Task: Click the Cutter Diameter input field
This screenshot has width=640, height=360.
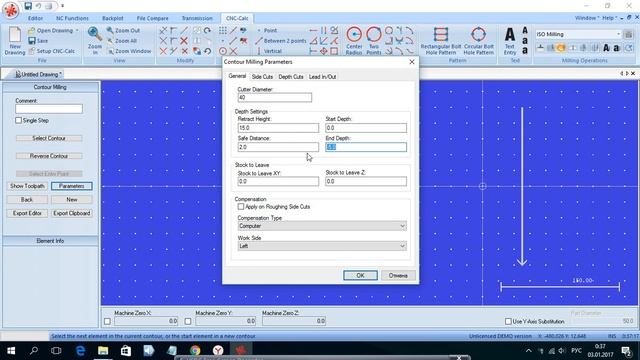Action: (x=275, y=98)
